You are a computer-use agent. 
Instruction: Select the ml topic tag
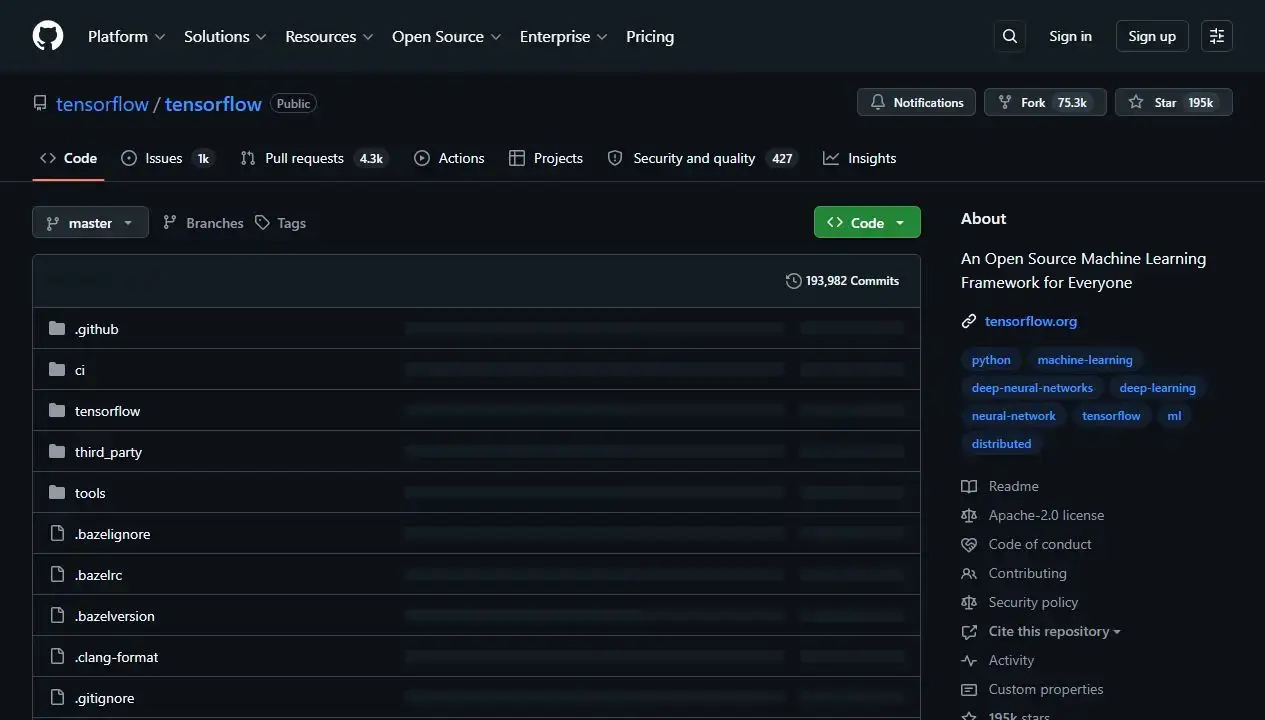tap(1174, 416)
